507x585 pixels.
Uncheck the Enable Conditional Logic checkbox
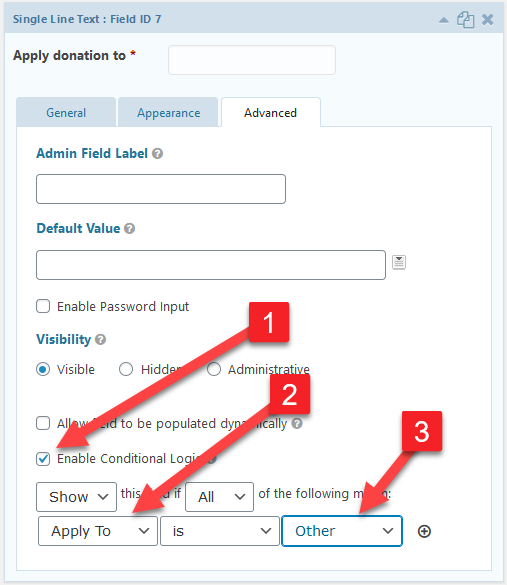[43, 459]
